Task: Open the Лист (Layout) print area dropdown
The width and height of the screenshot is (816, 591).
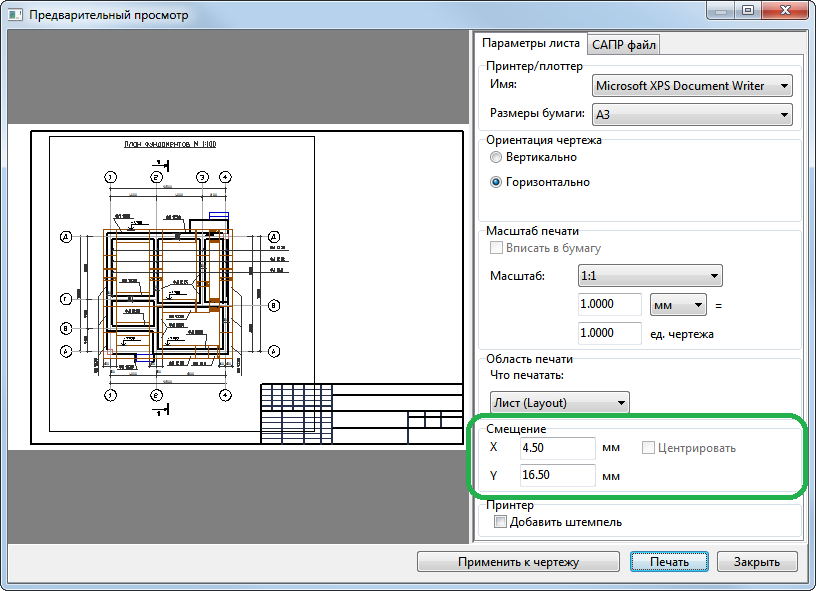Action: [559, 402]
